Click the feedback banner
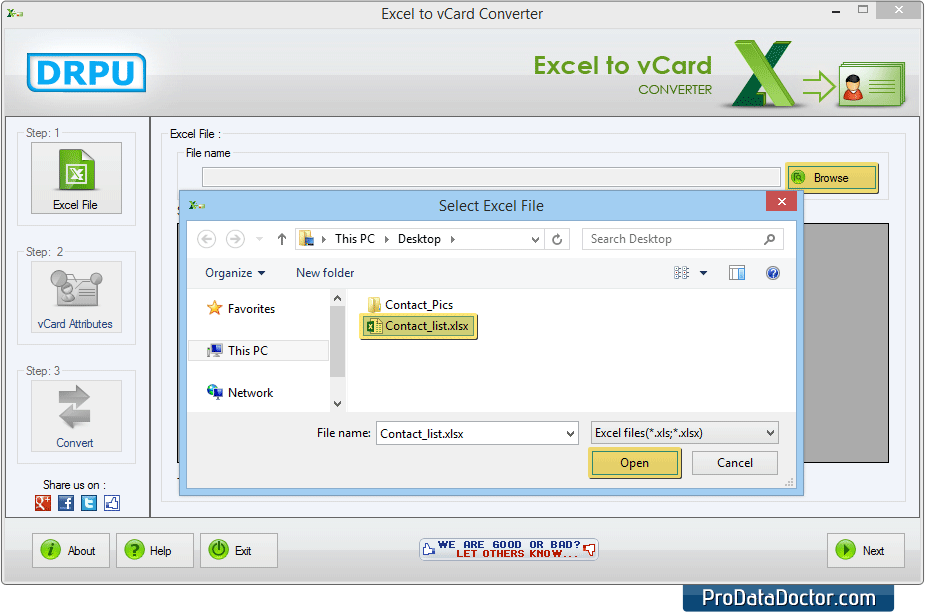This screenshot has height=612, width=925. click(x=509, y=549)
